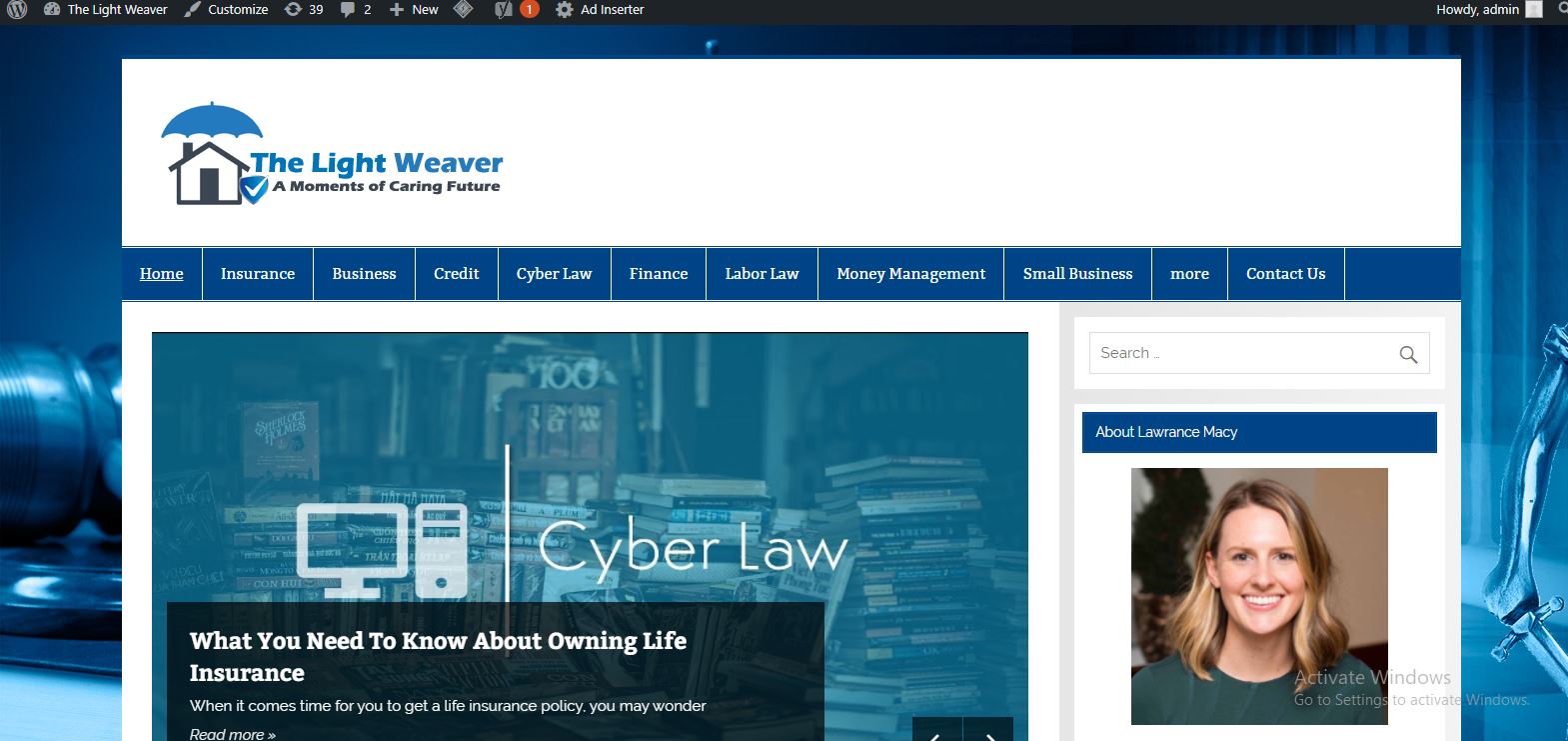Open the 39 pending updates

[x=304, y=10]
